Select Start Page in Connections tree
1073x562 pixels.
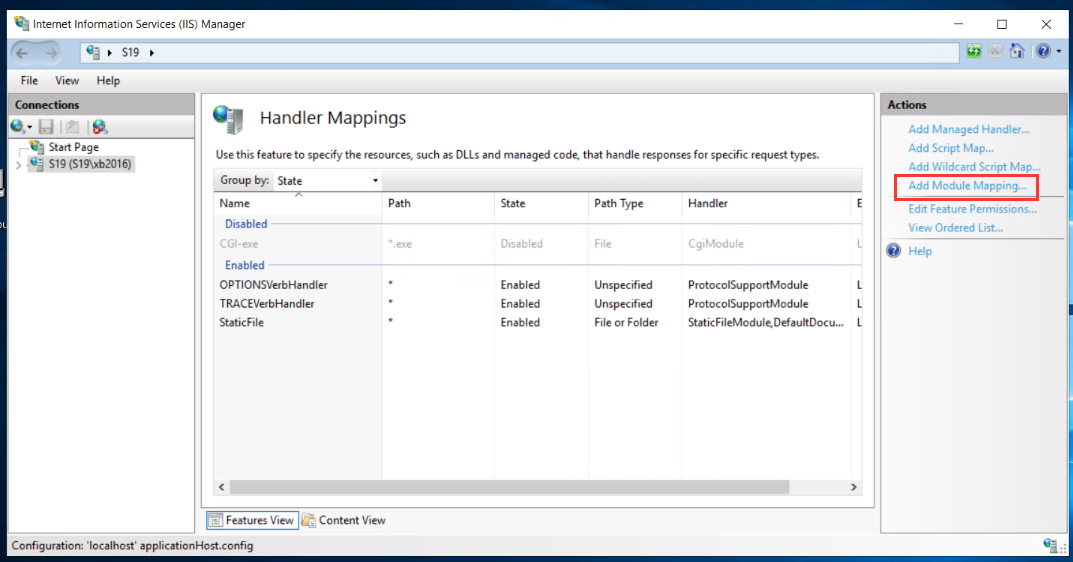click(x=73, y=147)
